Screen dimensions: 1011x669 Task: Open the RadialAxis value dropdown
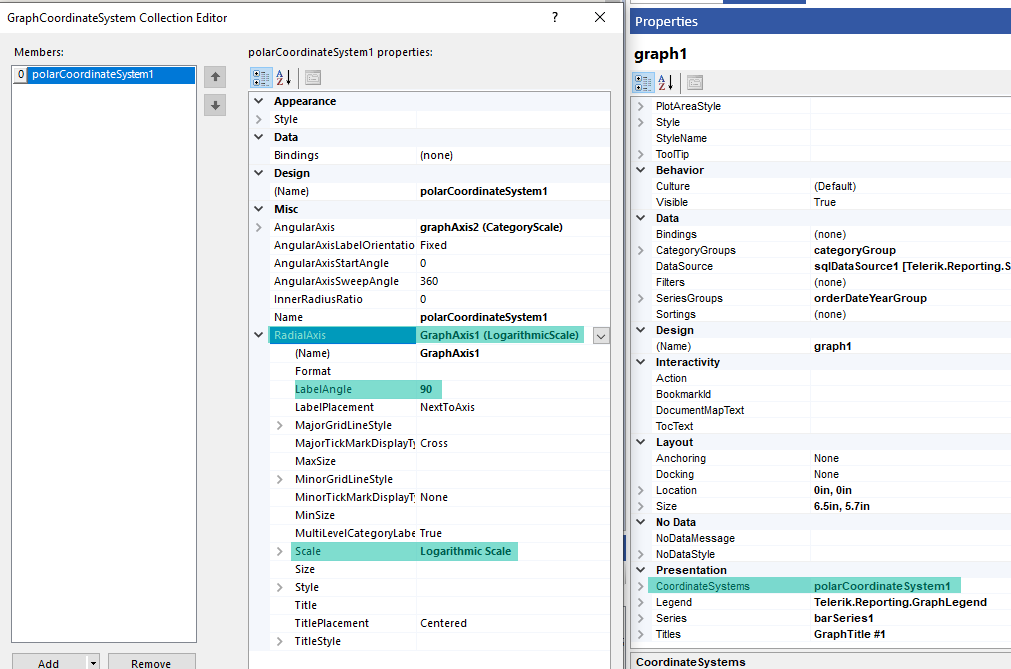601,335
